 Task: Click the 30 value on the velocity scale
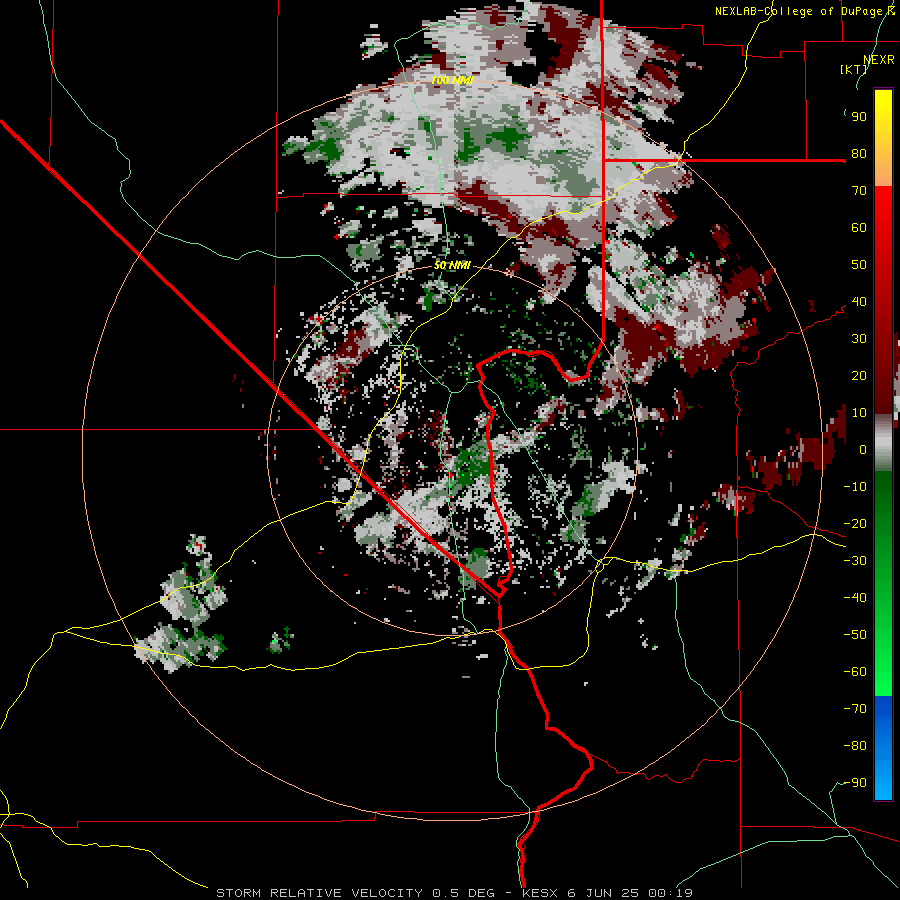[859, 339]
